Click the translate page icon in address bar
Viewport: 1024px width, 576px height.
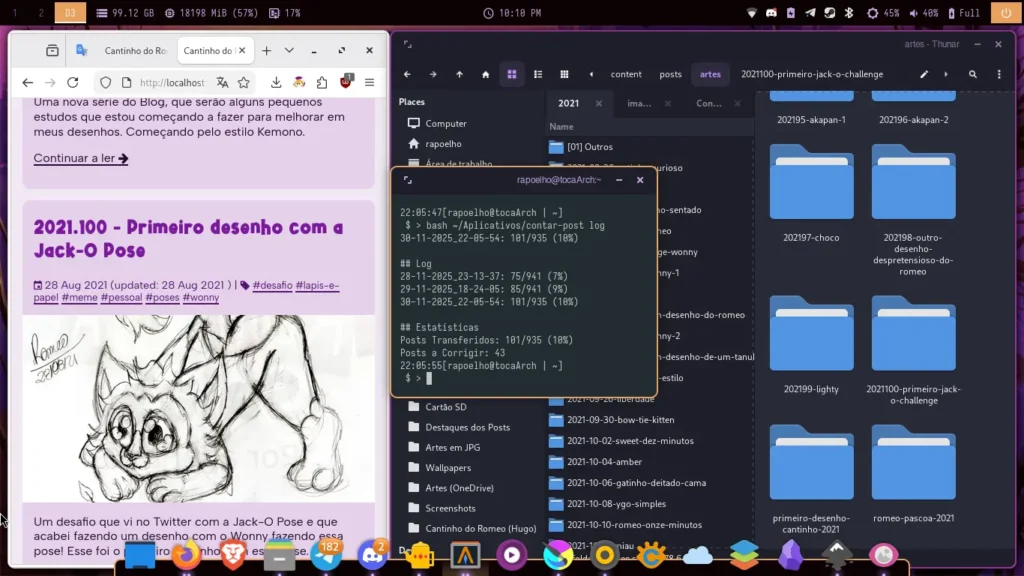pos(222,83)
